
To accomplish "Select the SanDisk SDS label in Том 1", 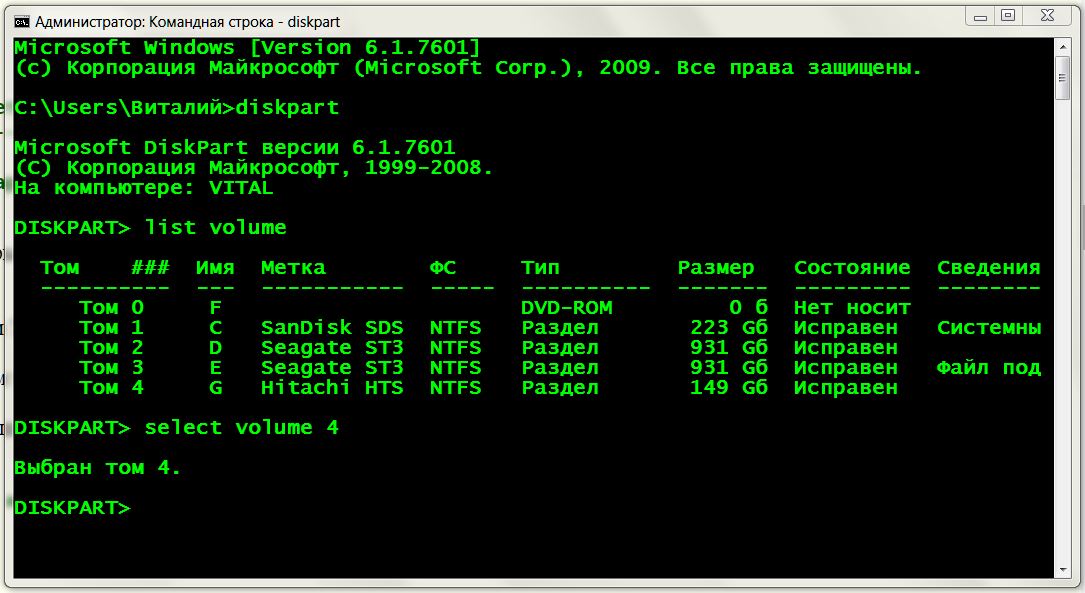I will tap(332, 328).
